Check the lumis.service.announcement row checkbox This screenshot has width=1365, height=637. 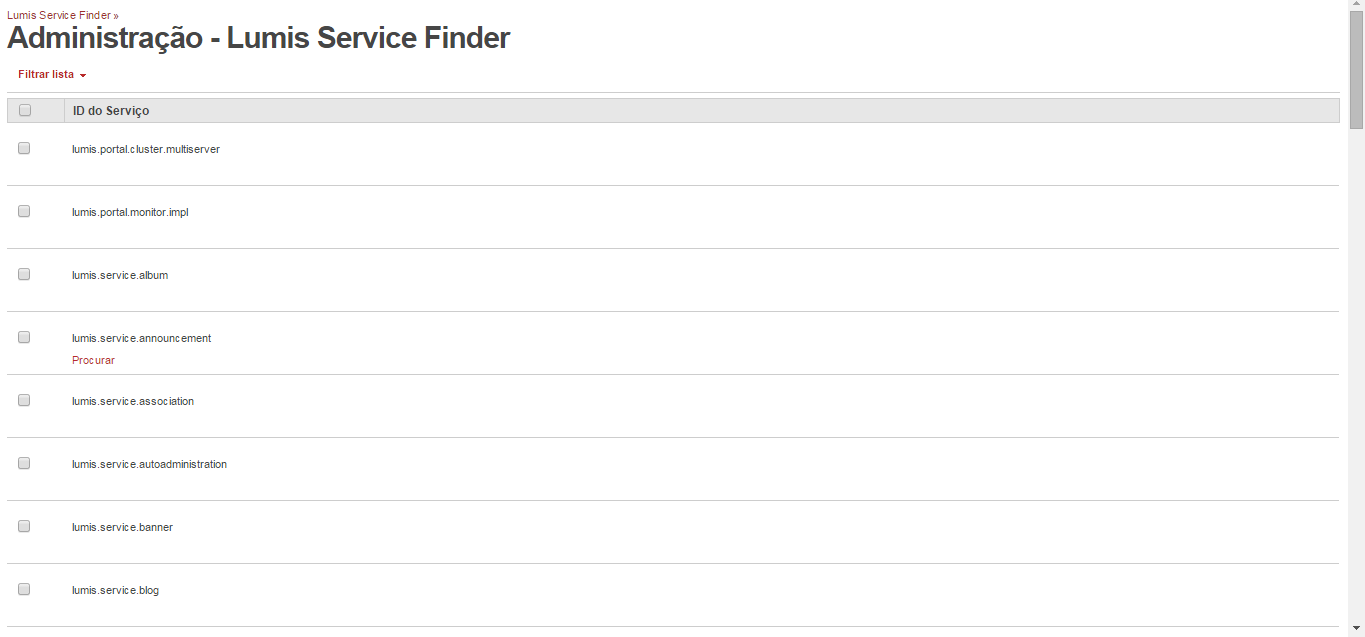click(x=24, y=337)
